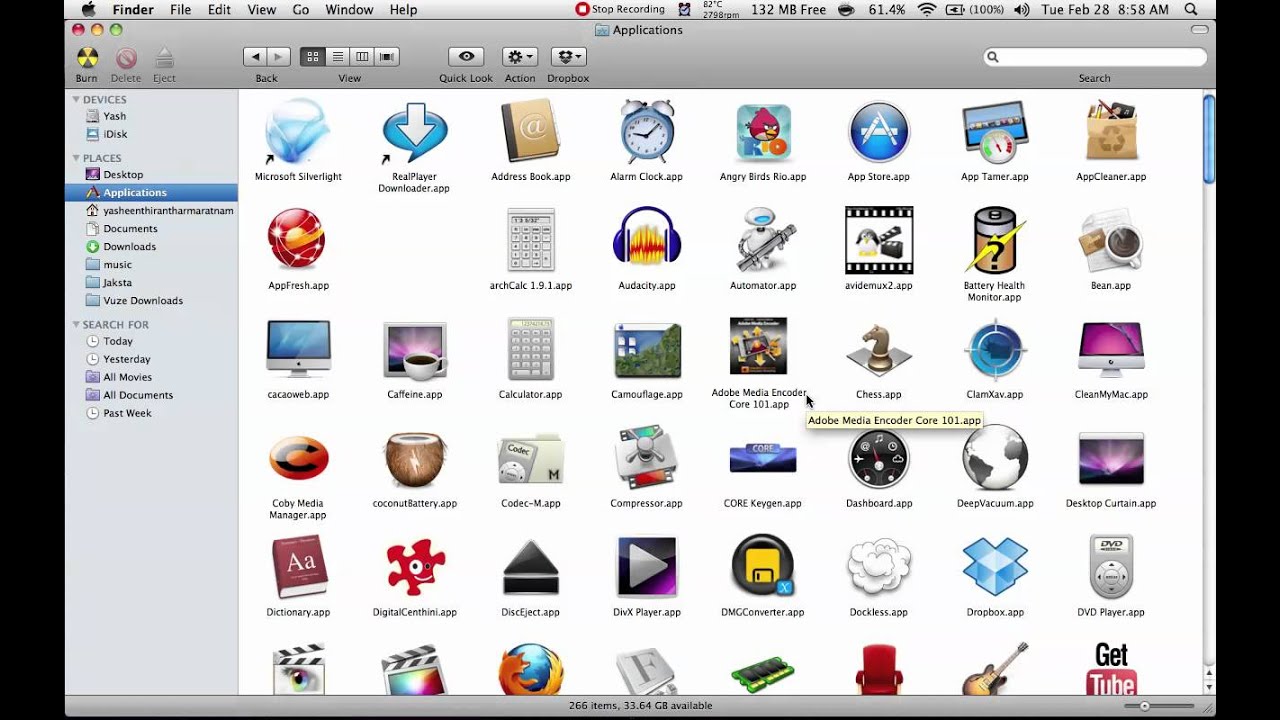Image resolution: width=1280 pixels, height=720 pixels.
Task: Select Bean.app icon
Action: coord(1111,240)
